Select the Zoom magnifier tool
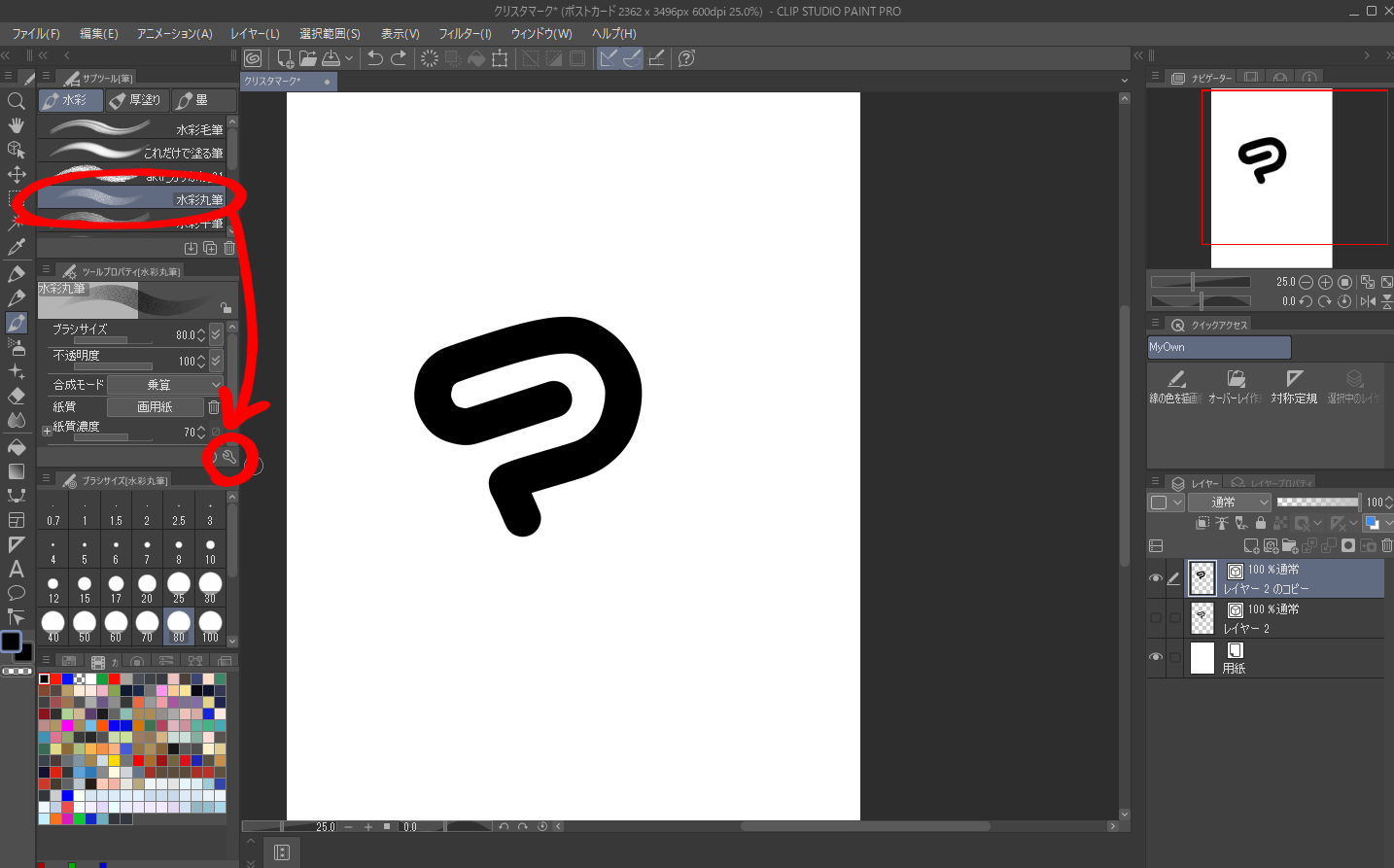The height and width of the screenshot is (868, 1394). [x=16, y=101]
